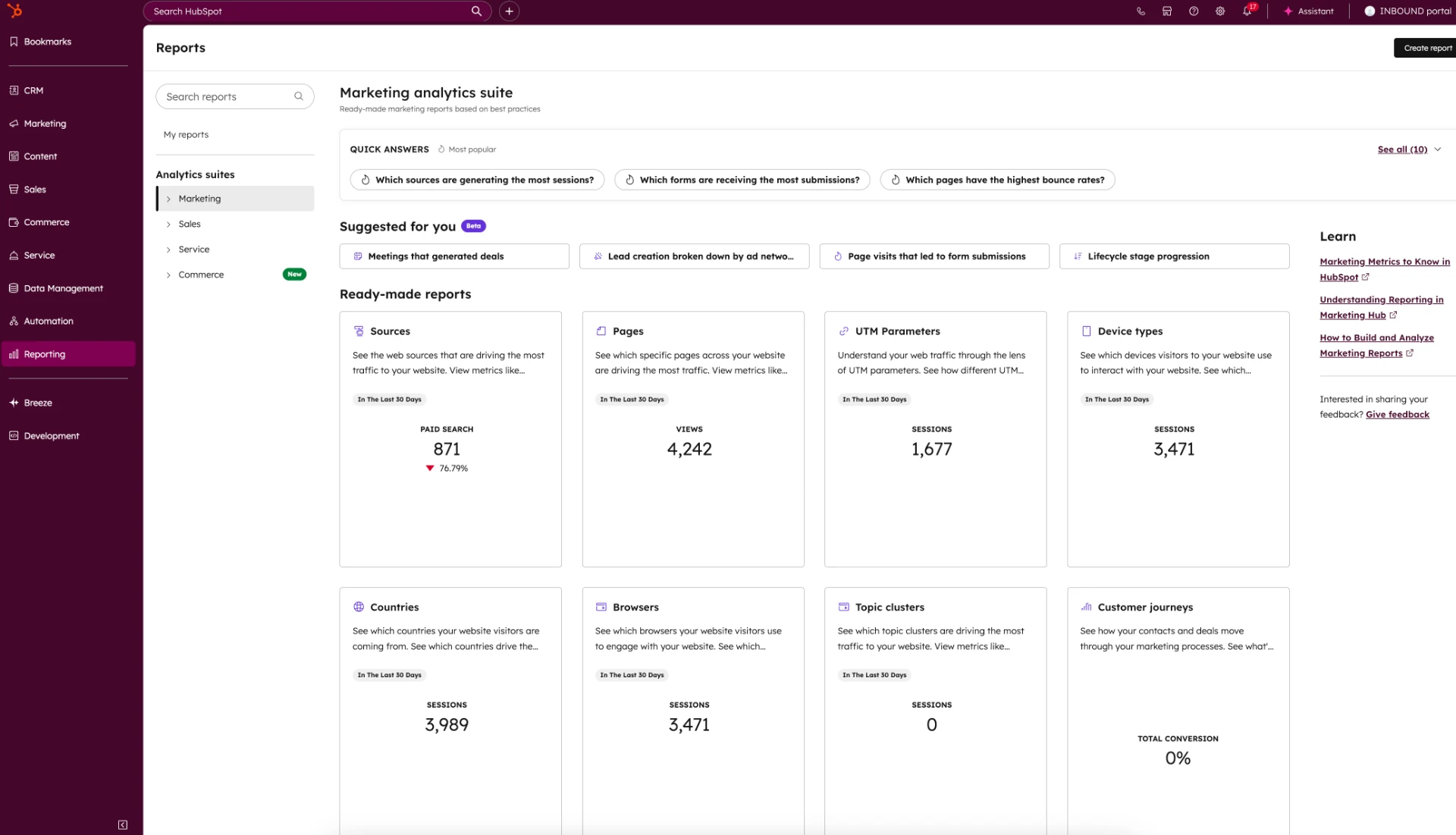Open Page visits to form submissions suggestion
Image resolution: width=1456 pixels, height=835 pixels.
[x=934, y=256]
